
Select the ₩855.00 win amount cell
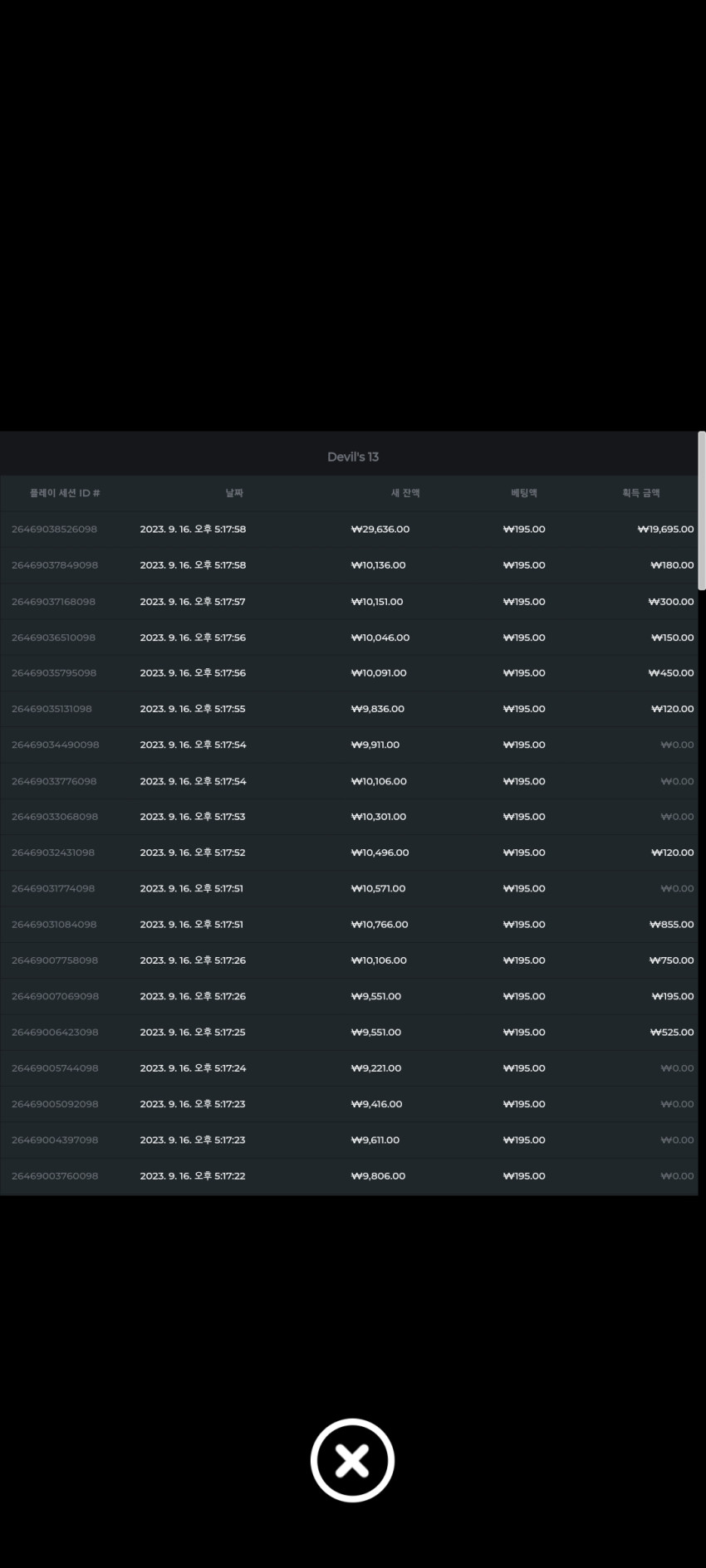click(671, 924)
